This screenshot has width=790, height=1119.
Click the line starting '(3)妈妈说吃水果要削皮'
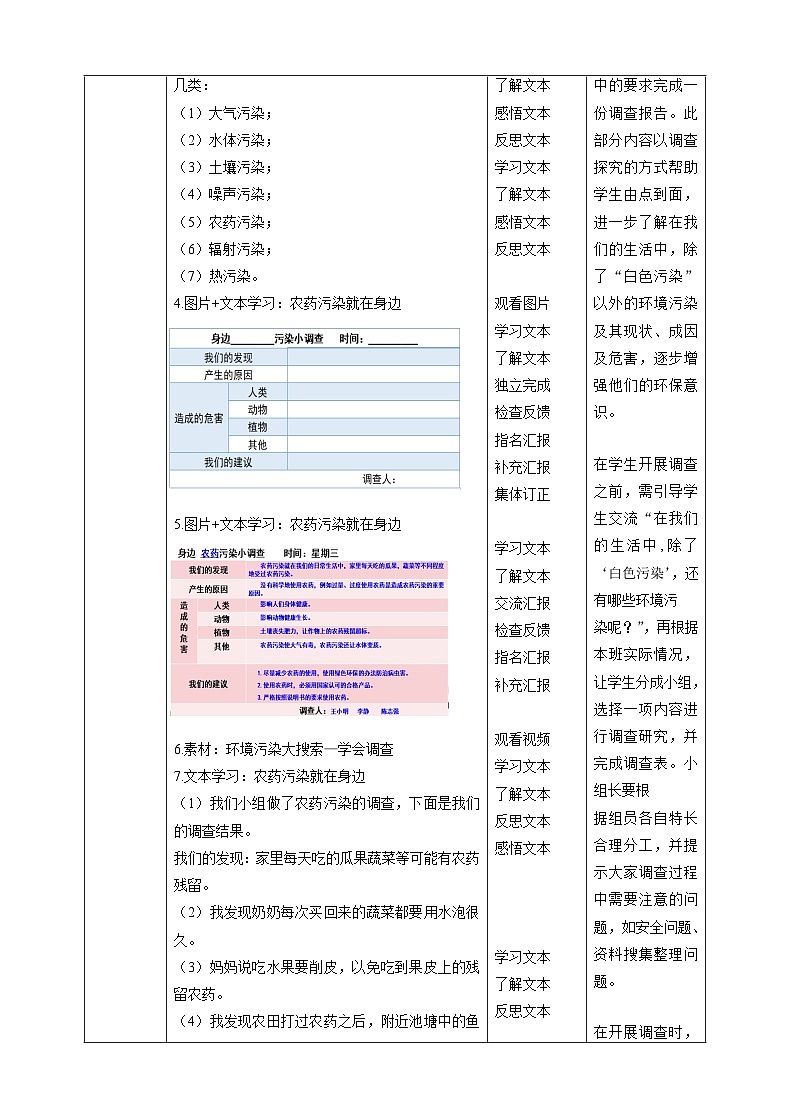pos(327,968)
